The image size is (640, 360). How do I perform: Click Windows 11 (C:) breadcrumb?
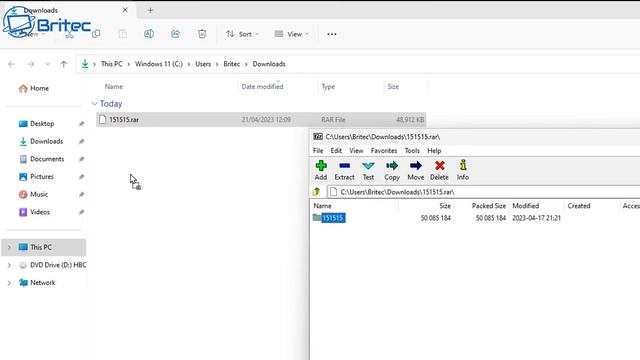point(159,64)
